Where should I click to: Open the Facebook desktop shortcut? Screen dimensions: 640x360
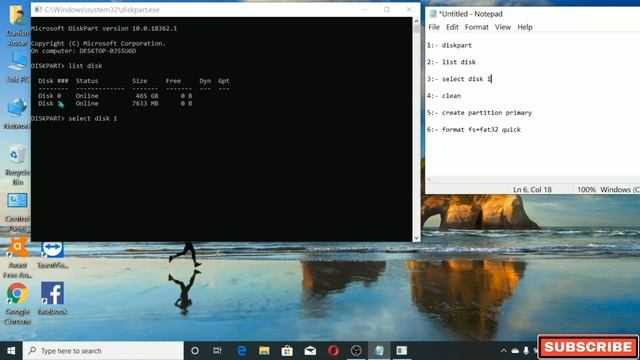[52, 298]
